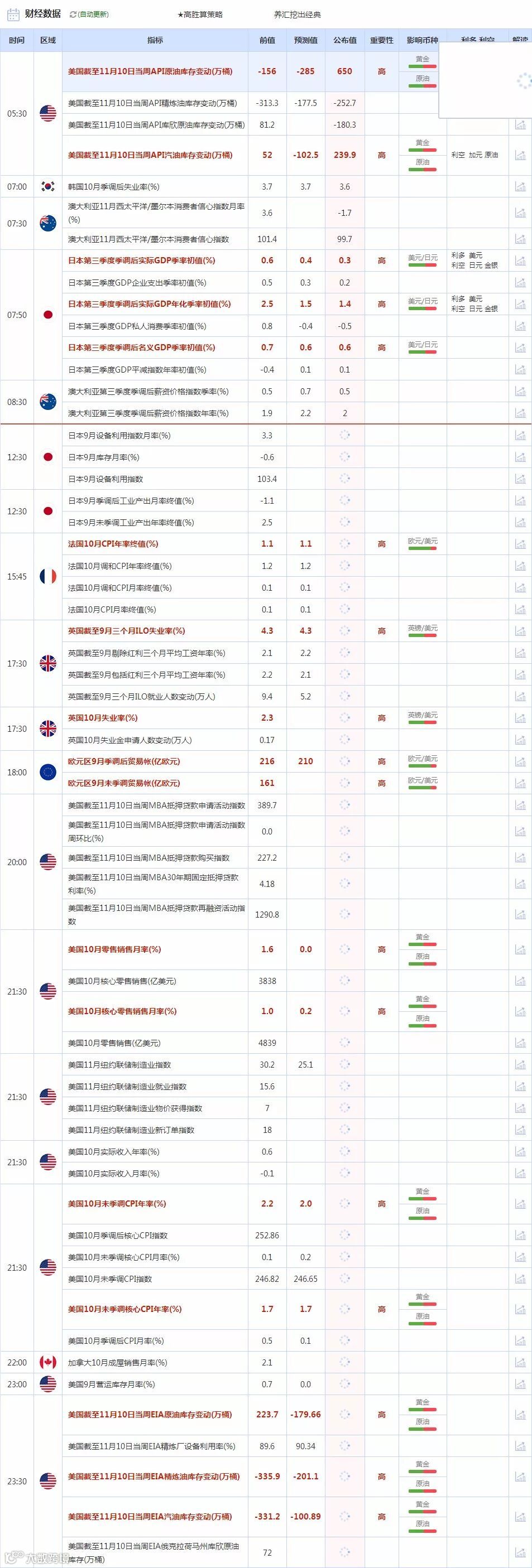
Task: Select the 时间 column header
Action: [x=17, y=40]
